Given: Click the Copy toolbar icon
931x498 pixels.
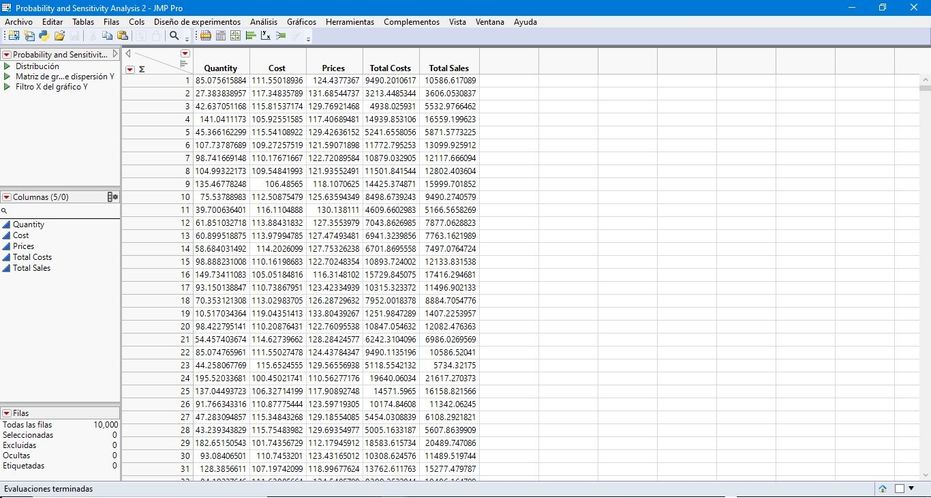Looking at the screenshot, I should click(x=107, y=36).
